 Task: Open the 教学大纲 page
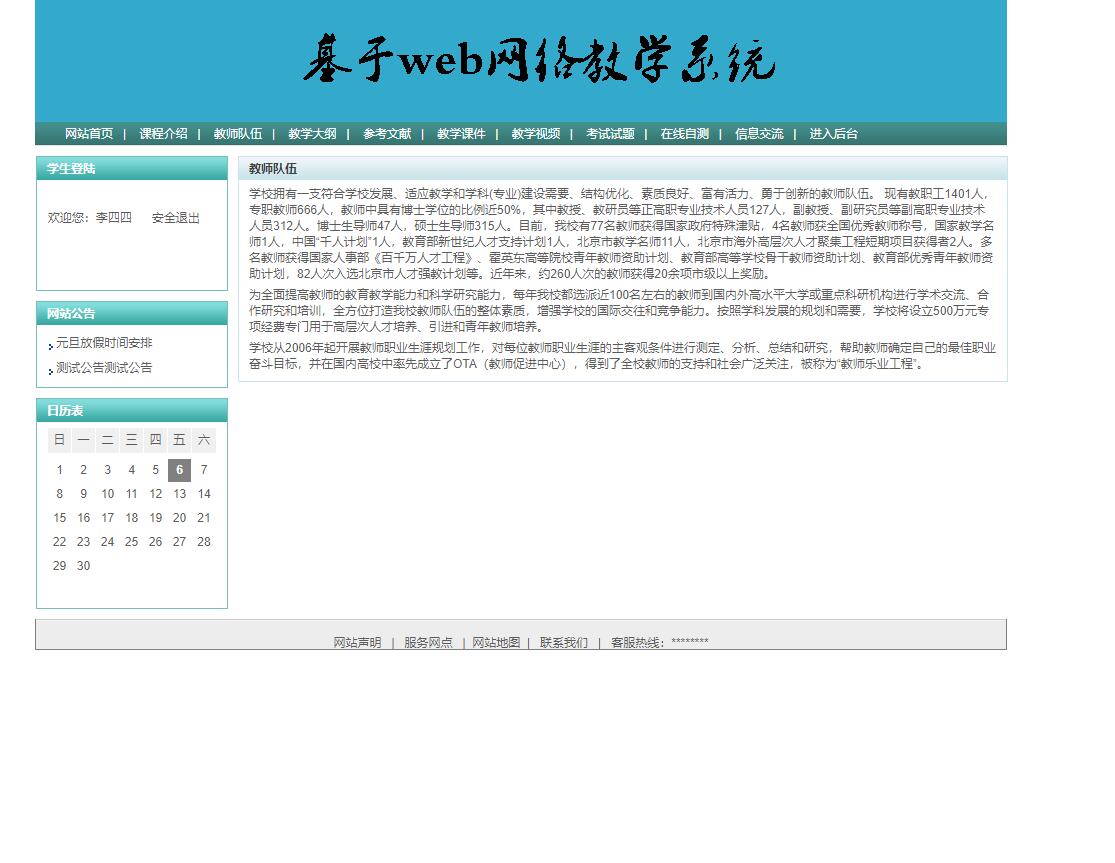click(311, 132)
